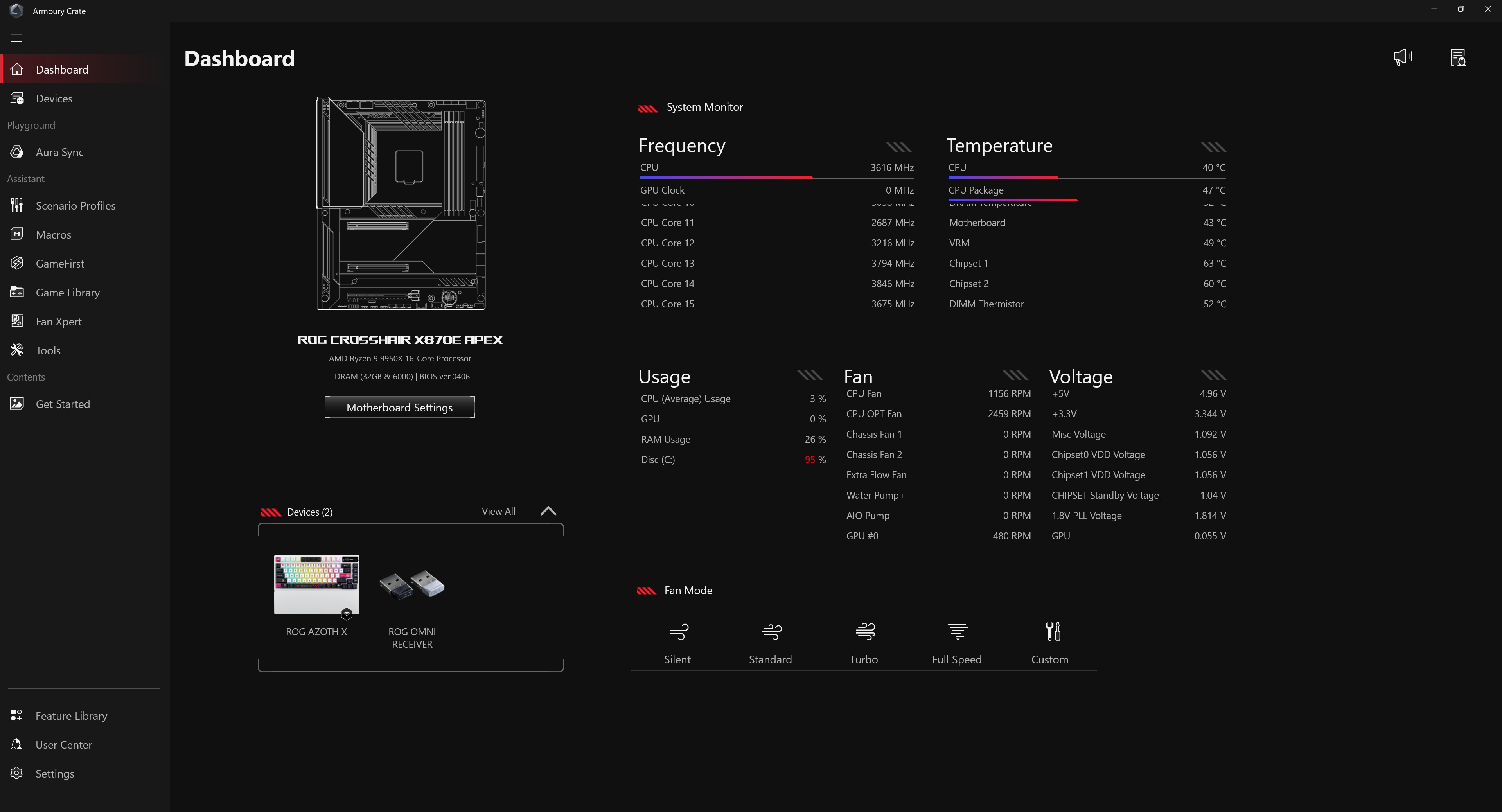Open Game Library label in sidebar
The height and width of the screenshot is (812, 1502).
[x=68, y=293]
